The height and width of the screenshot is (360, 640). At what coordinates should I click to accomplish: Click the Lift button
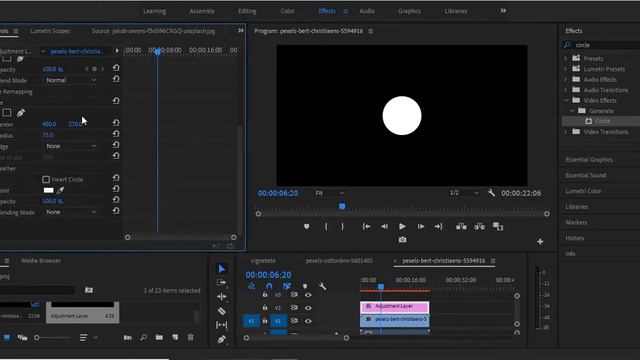461,226
